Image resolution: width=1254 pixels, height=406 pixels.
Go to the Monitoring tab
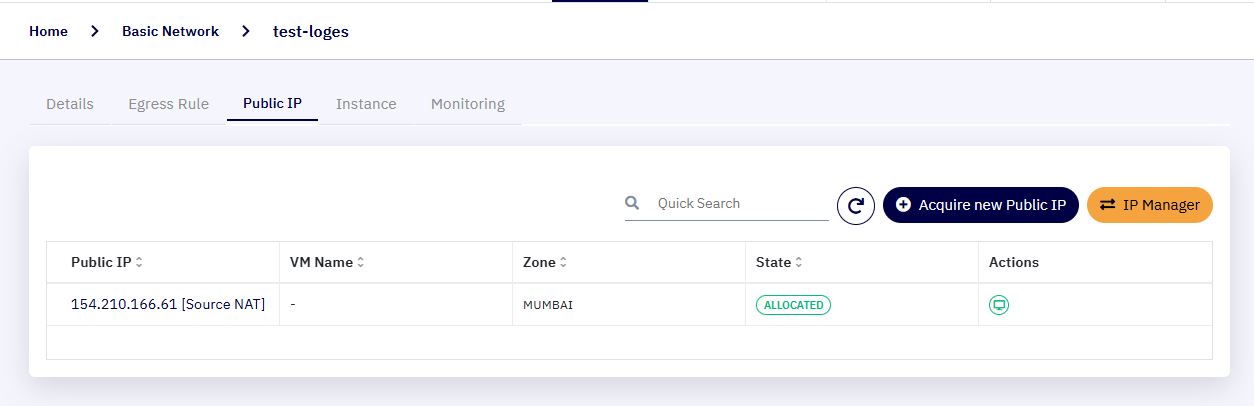[x=468, y=104]
